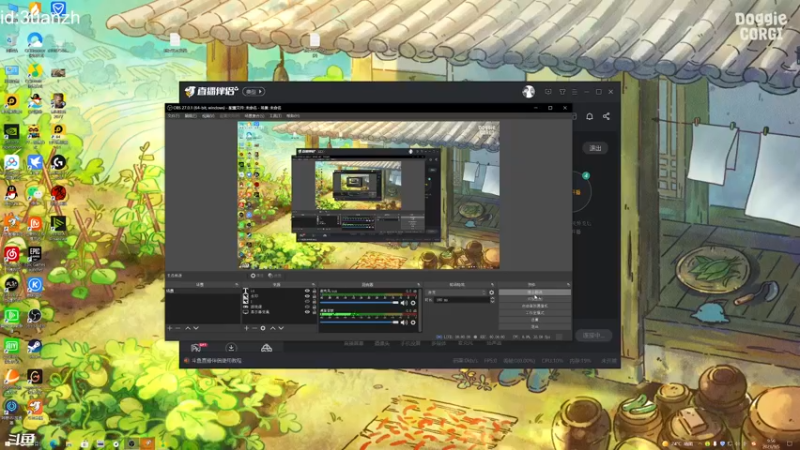Click the funnel icon in 直播伴侣 title bar
This screenshot has height=450, width=800.
click(562, 92)
